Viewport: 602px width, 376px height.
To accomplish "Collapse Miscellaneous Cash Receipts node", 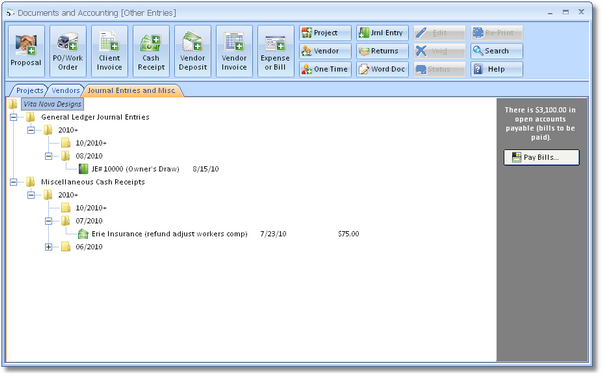I will [13, 182].
